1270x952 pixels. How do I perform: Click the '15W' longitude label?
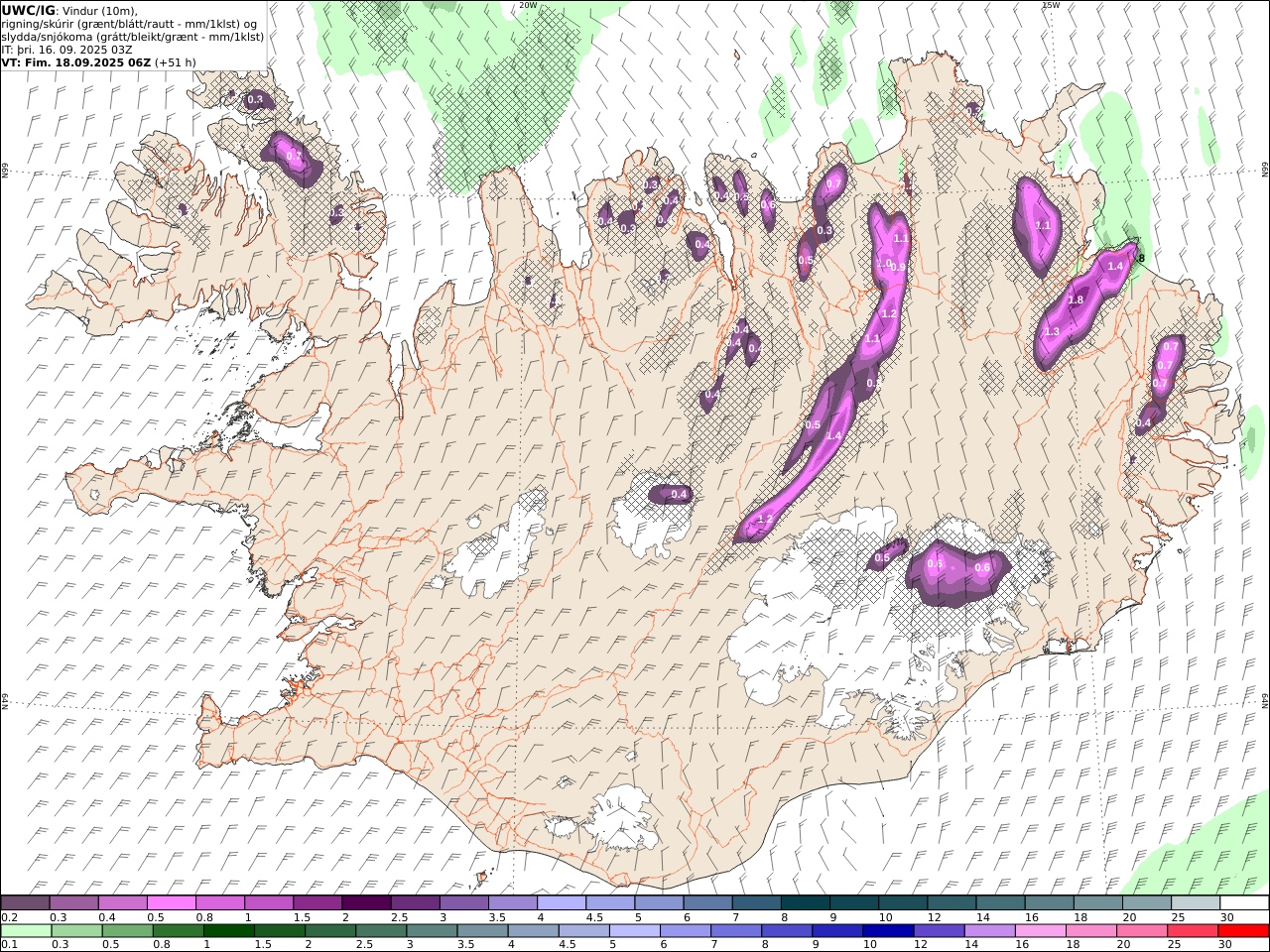pos(1051,5)
